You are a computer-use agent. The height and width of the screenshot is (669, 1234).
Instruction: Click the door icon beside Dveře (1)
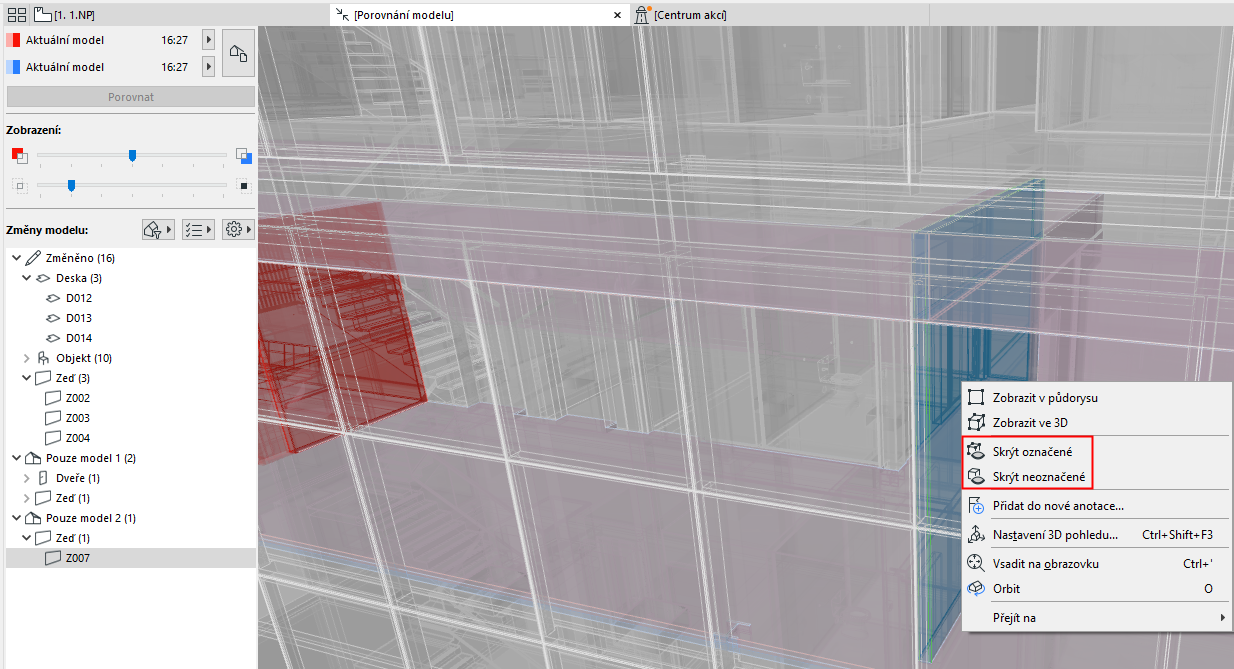43,478
